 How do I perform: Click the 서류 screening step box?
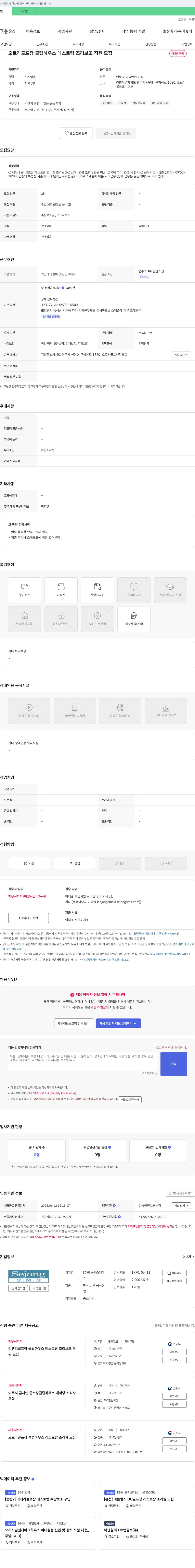pyautogui.click(x=29, y=863)
